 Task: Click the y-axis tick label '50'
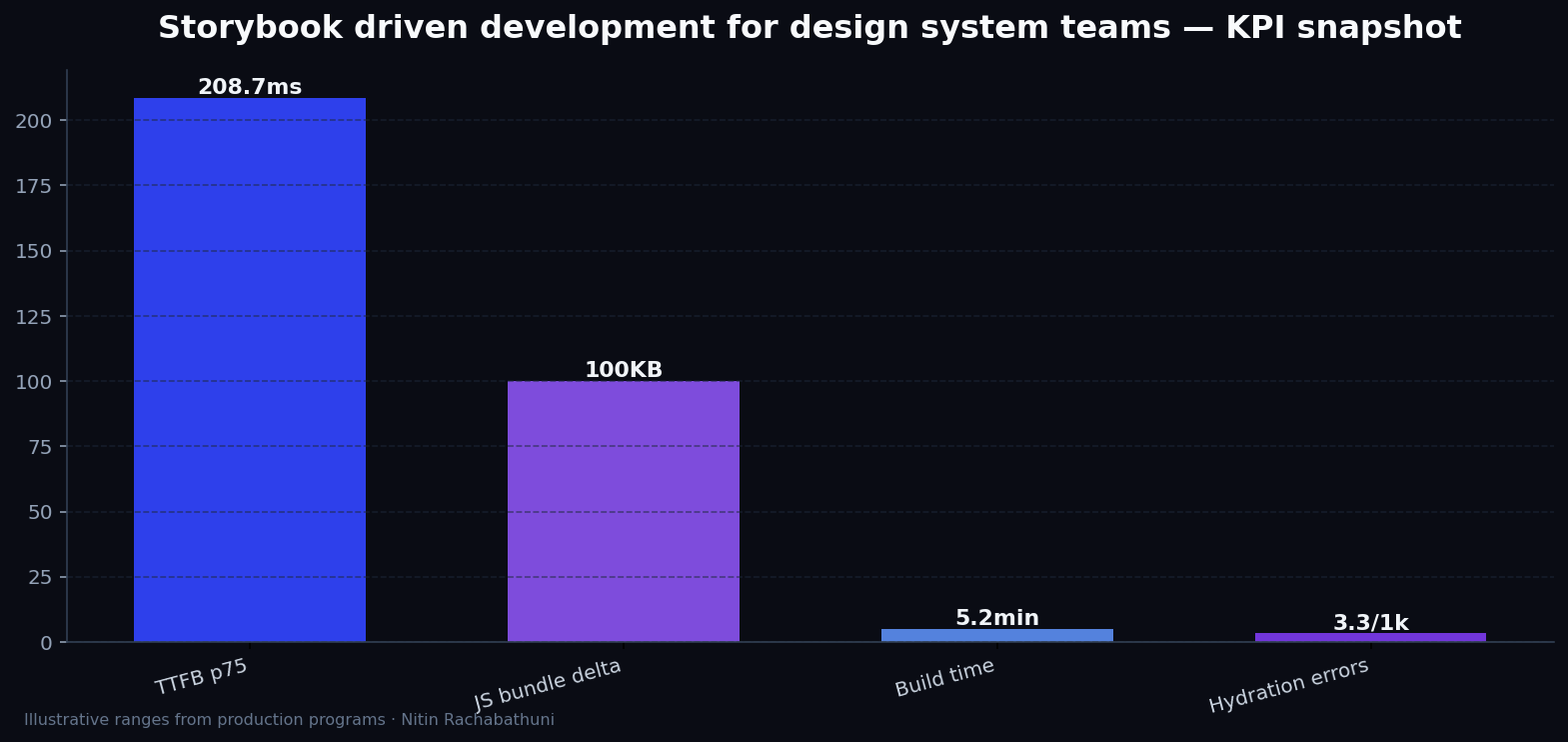click(40, 513)
